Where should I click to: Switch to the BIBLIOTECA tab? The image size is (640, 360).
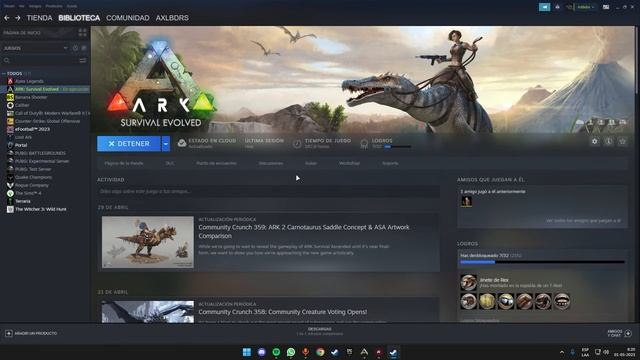click(79, 18)
